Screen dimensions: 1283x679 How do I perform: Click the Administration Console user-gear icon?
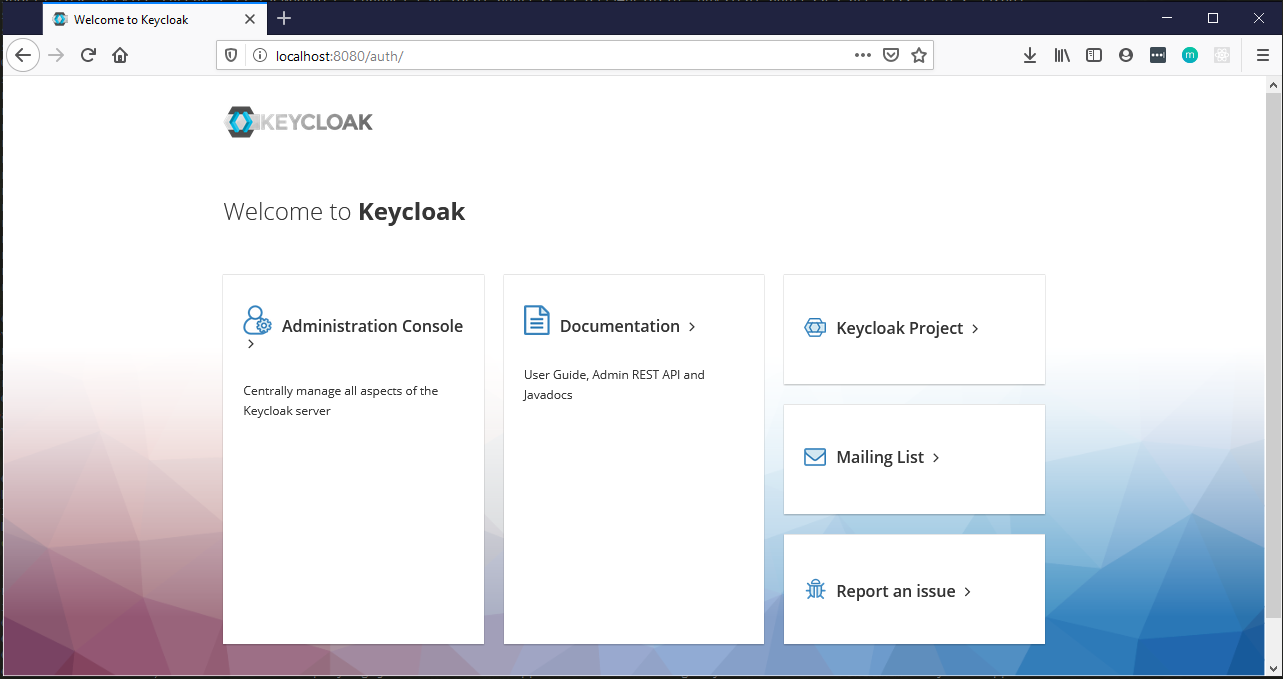[257, 321]
